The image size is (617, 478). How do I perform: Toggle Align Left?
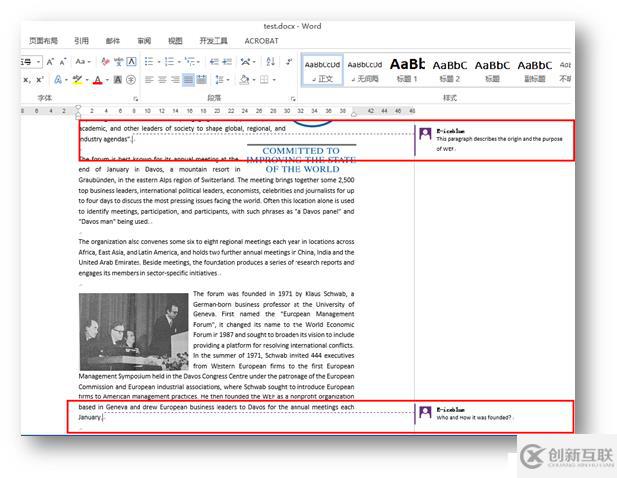(149, 80)
